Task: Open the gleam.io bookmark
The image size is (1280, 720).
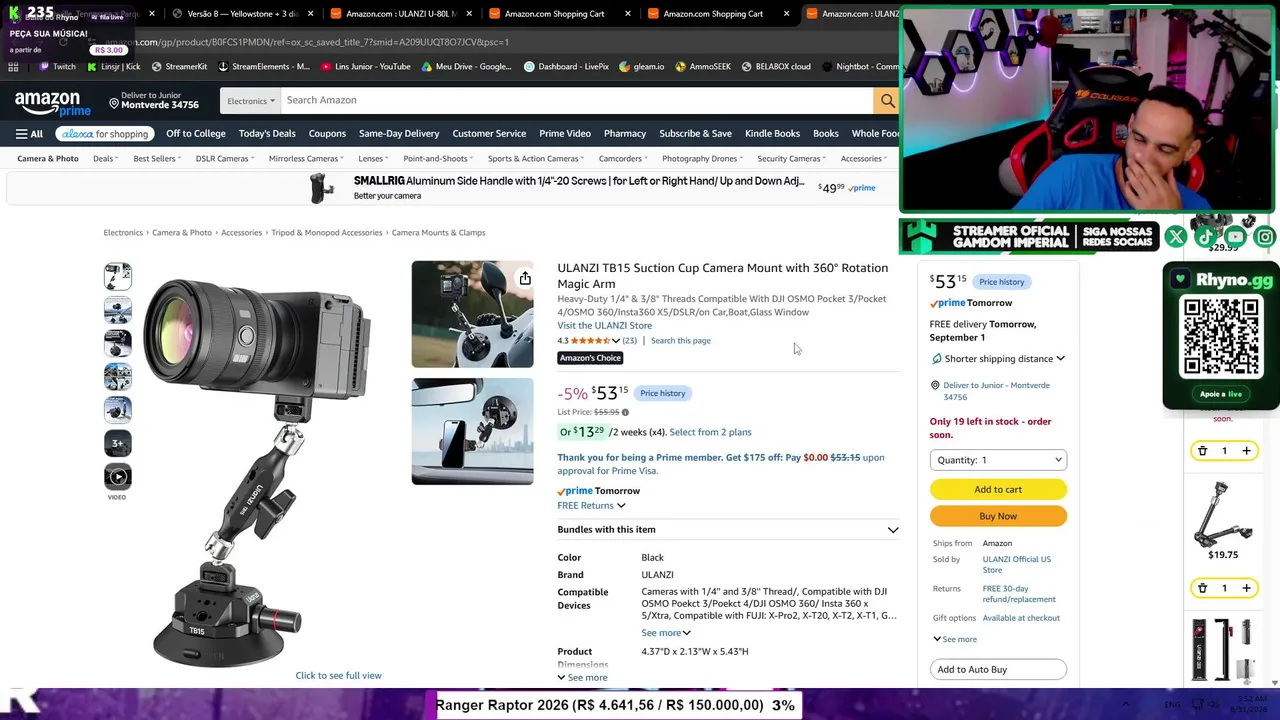Action: click(641, 67)
